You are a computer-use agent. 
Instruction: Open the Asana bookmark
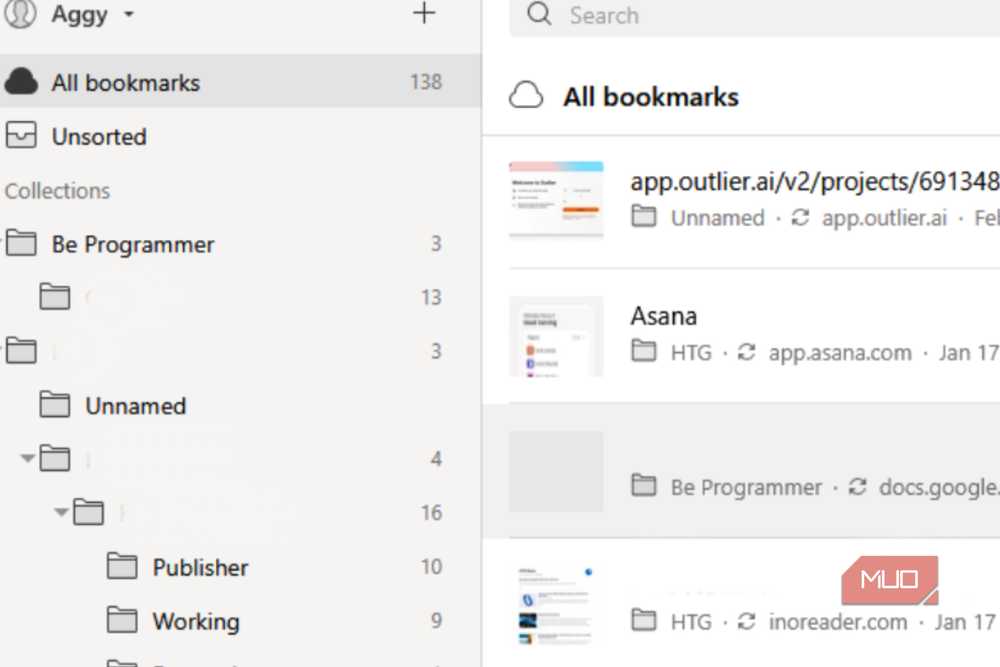click(x=663, y=316)
